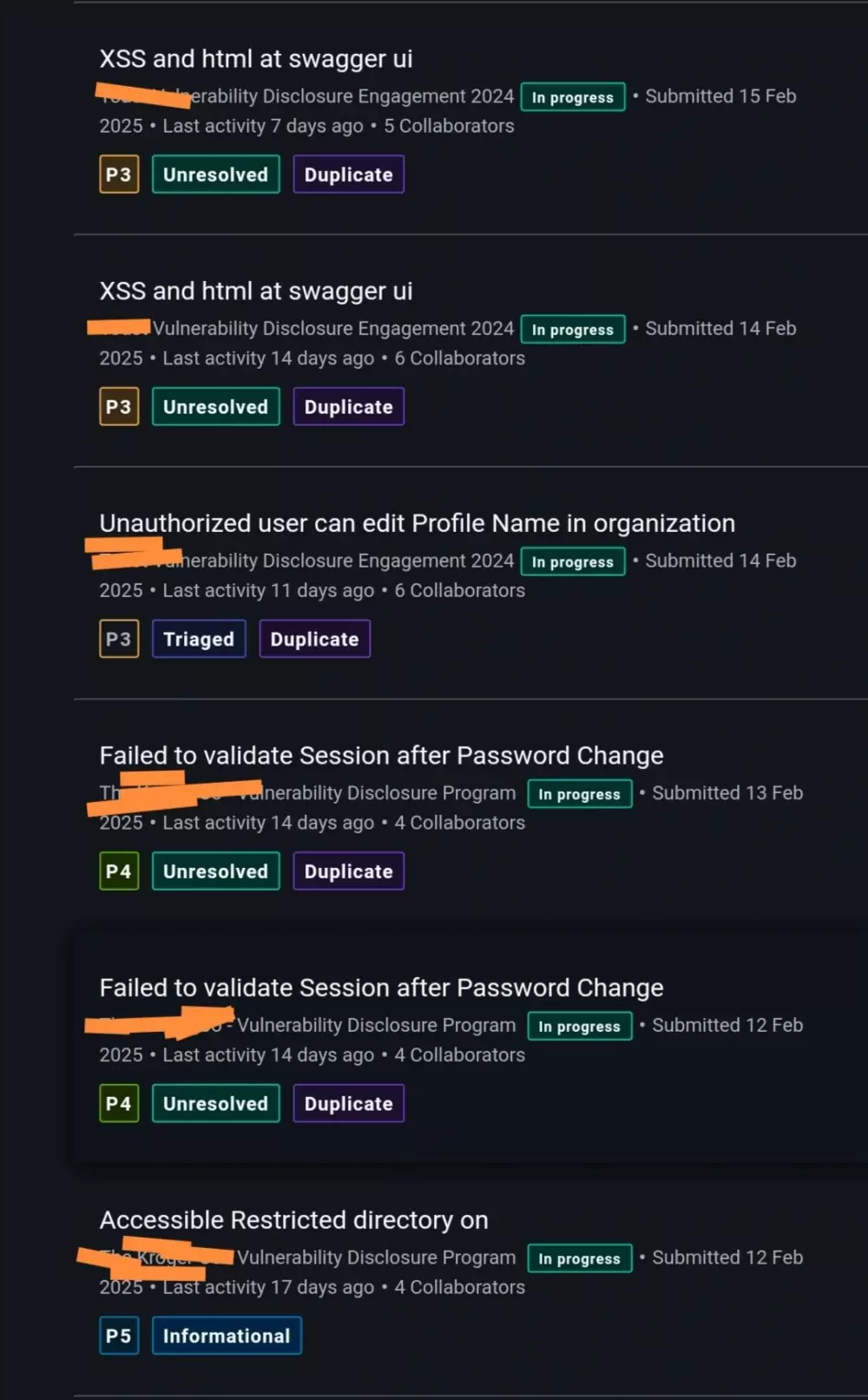The width and height of the screenshot is (868, 1400).
Task: Click the Informational status badge
Action: [x=227, y=1336]
